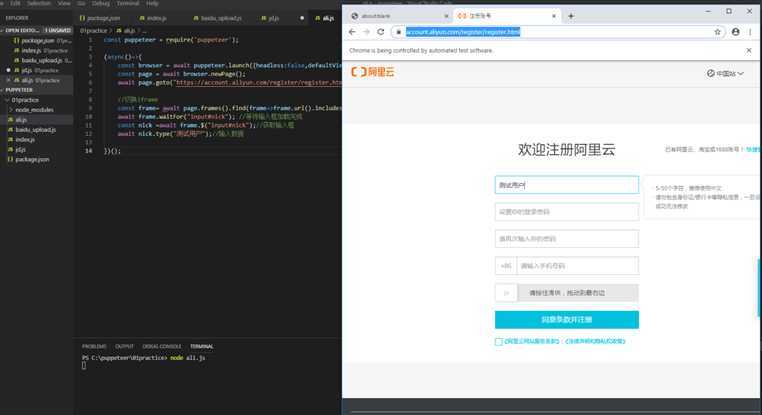Open the 中国站 region dropdown
This screenshot has height=415, width=762.
[725, 73]
